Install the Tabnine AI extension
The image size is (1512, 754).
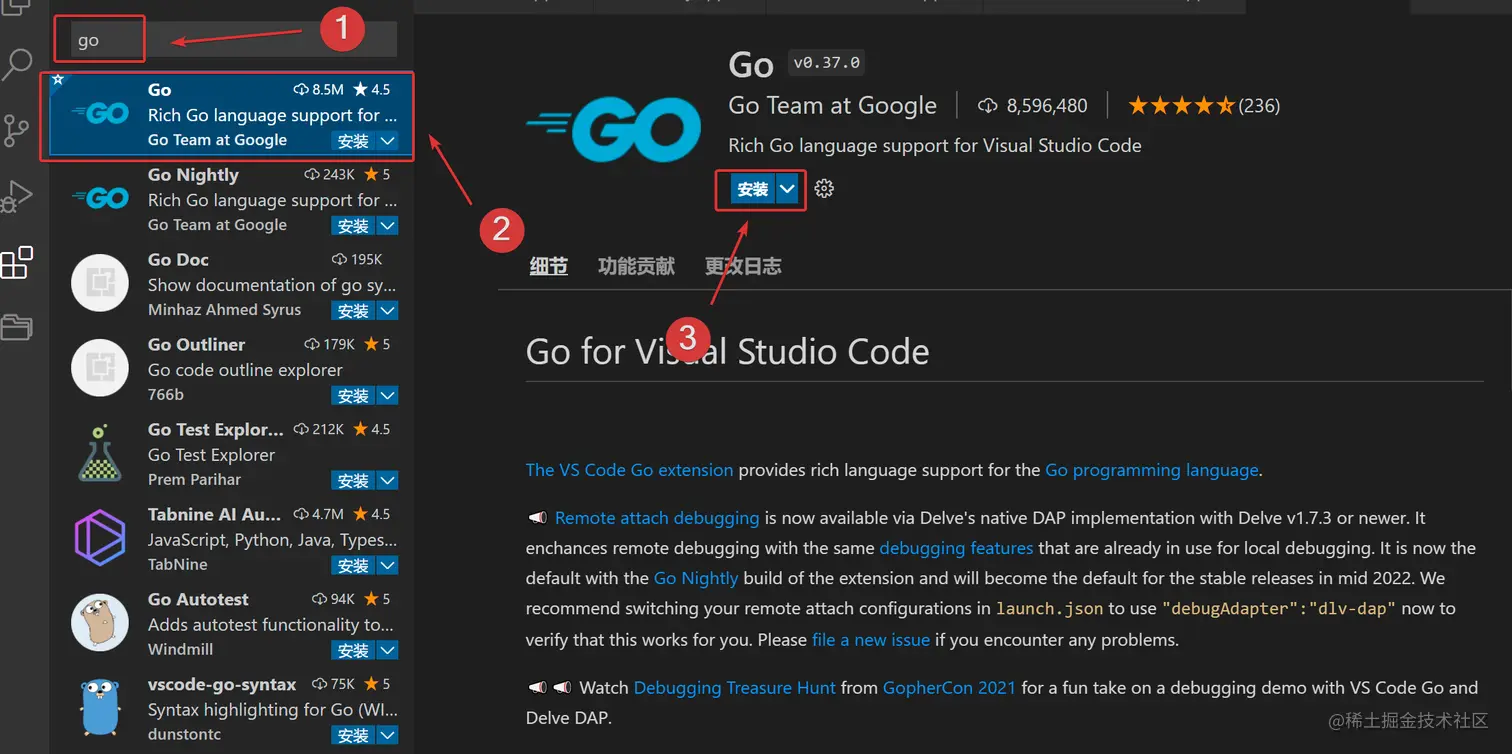353,566
